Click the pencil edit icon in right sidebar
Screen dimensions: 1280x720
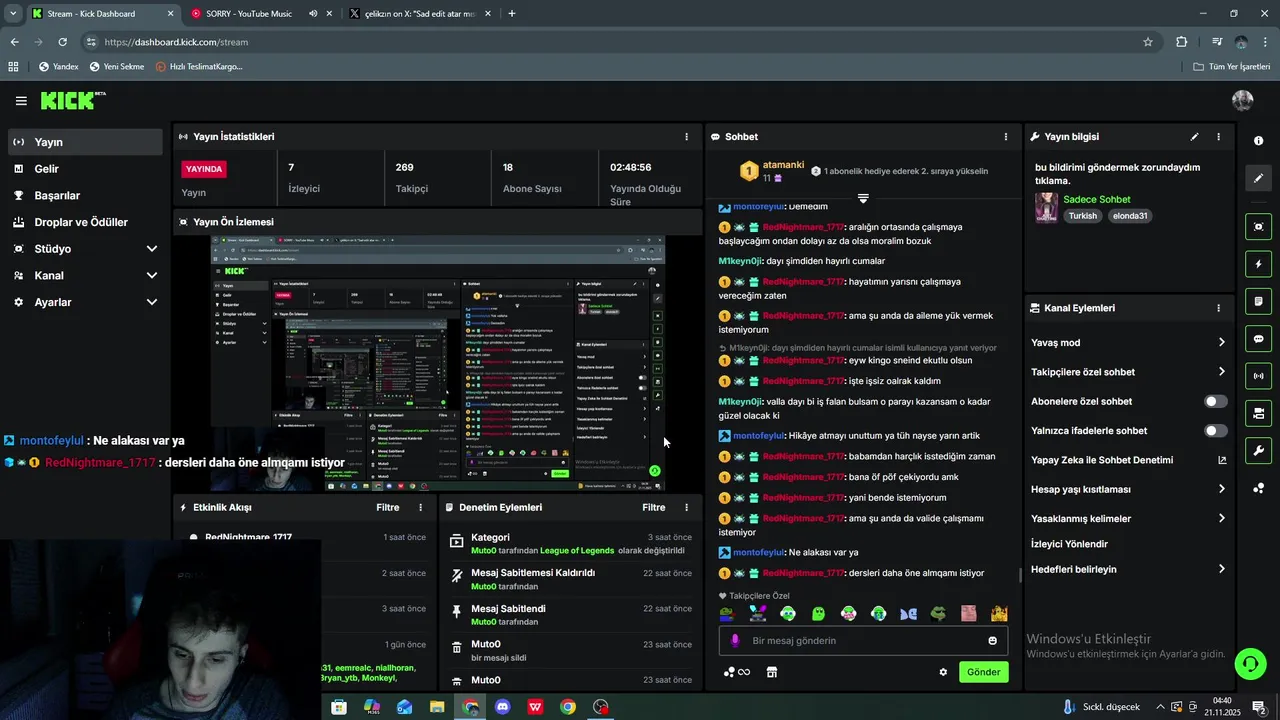pos(1259,178)
